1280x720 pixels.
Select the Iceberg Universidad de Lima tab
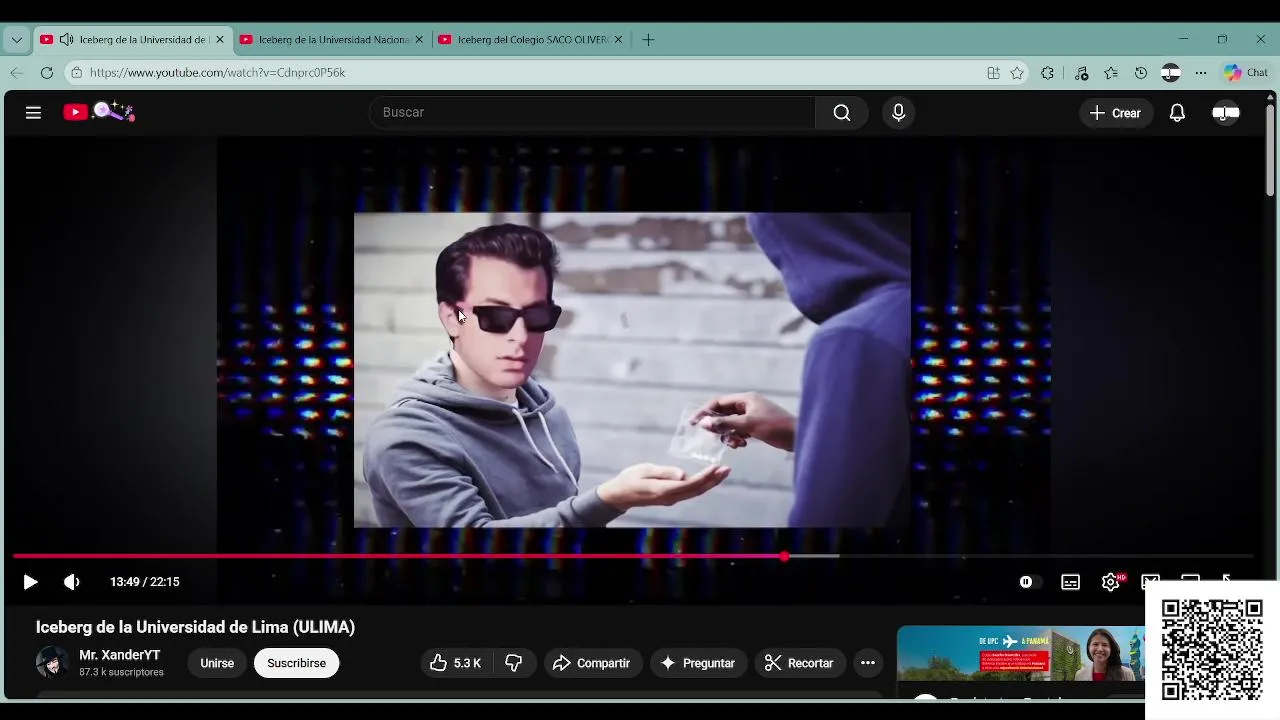[x=133, y=40]
